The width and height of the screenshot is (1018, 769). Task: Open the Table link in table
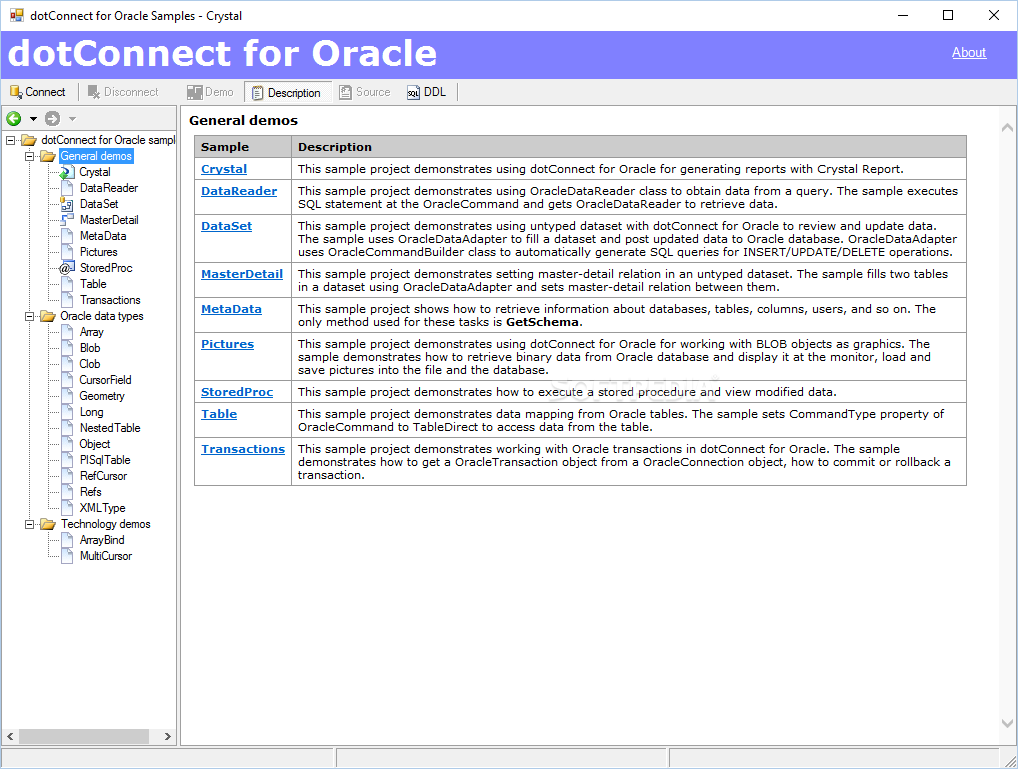click(219, 414)
